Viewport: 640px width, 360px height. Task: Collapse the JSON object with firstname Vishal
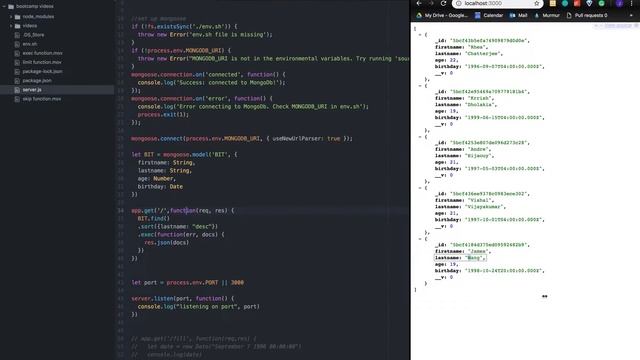click(420, 188)
